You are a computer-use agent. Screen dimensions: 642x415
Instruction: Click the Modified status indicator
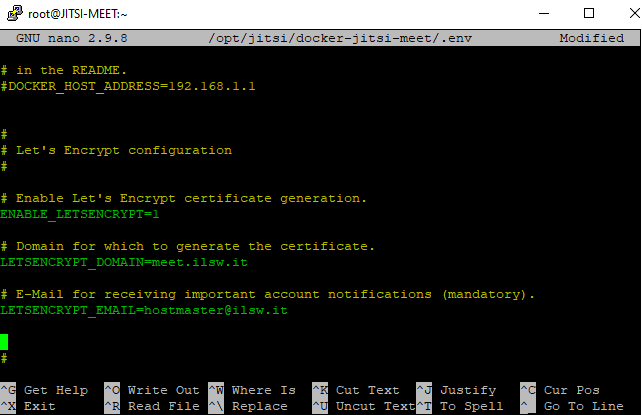[x=592, y=38]
